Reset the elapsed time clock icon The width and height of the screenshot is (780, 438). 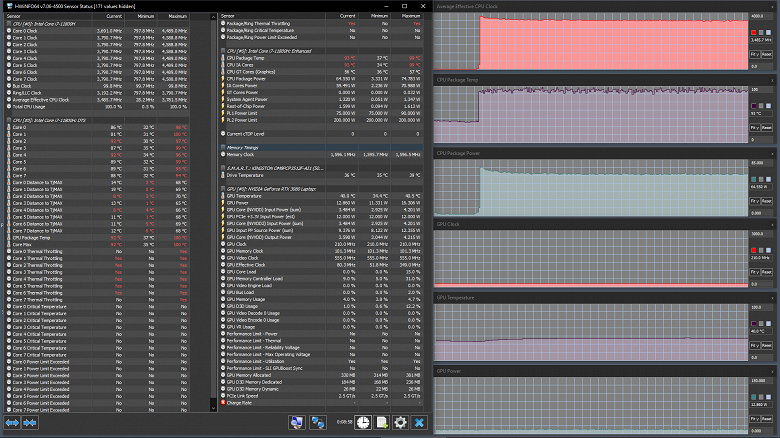[361, 423]
